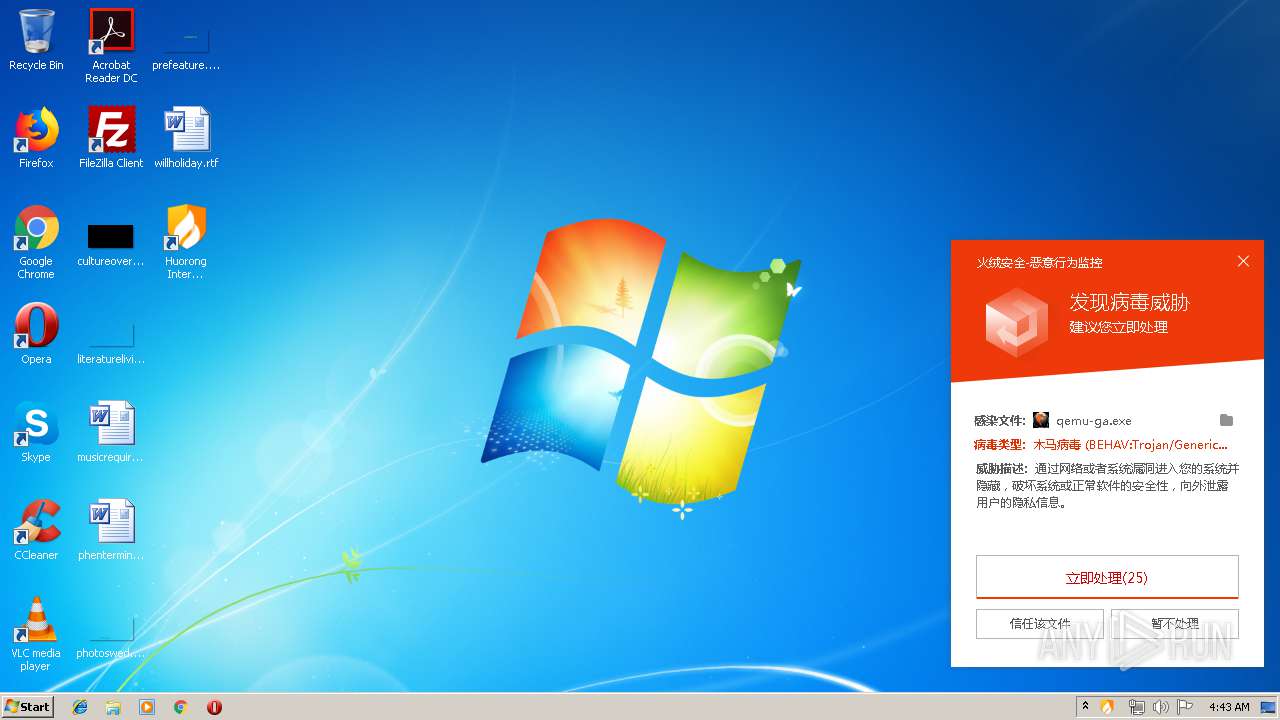1280x720 pixels.
Task: Select the musicrequir Word document
Action: point(111,432)
